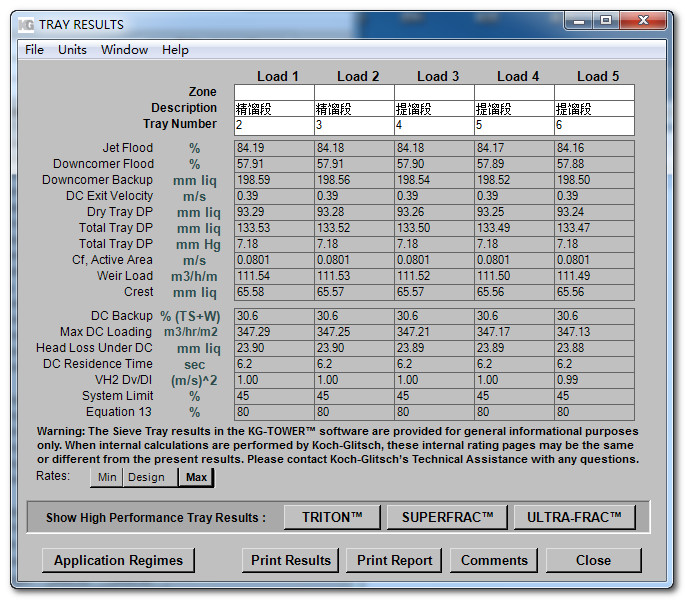685x600 pixels.
Task: Click Downcomer Backup value 198.59
Action: point(274,180)
